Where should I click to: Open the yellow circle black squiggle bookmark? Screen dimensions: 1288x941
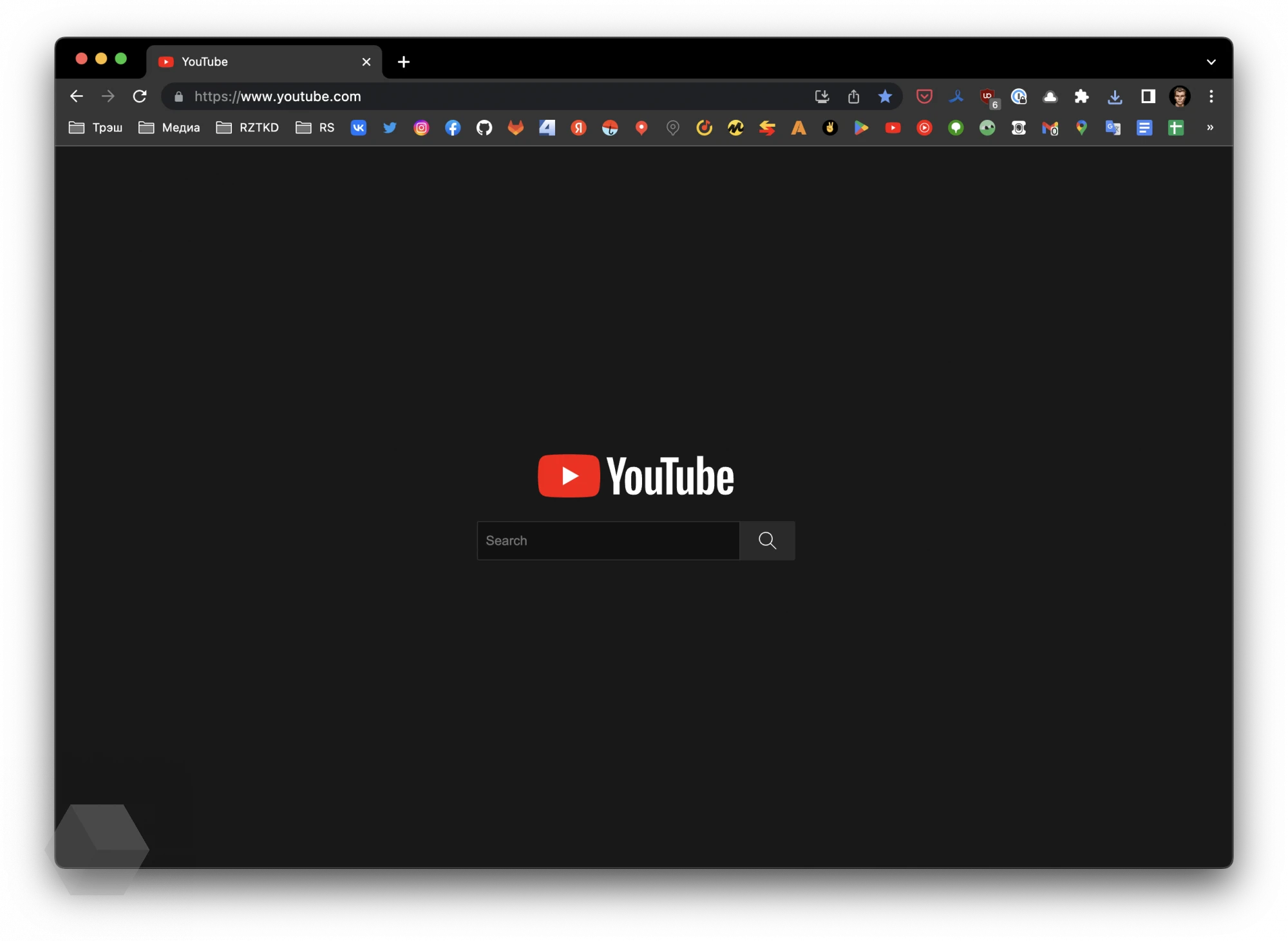[736, 128]
